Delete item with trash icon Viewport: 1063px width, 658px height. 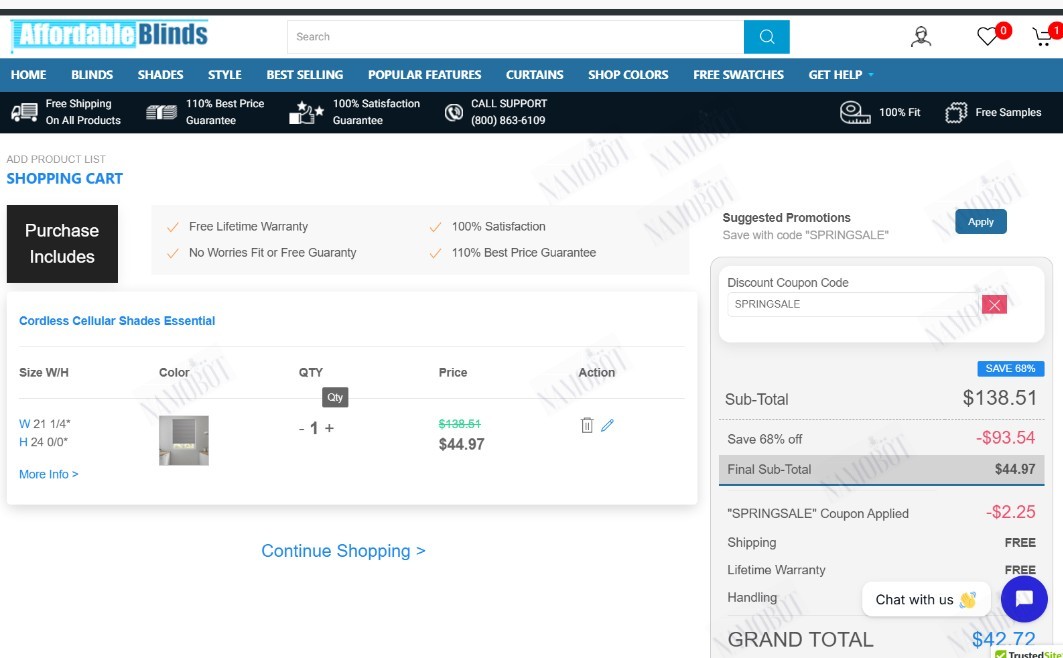(587, 425)
